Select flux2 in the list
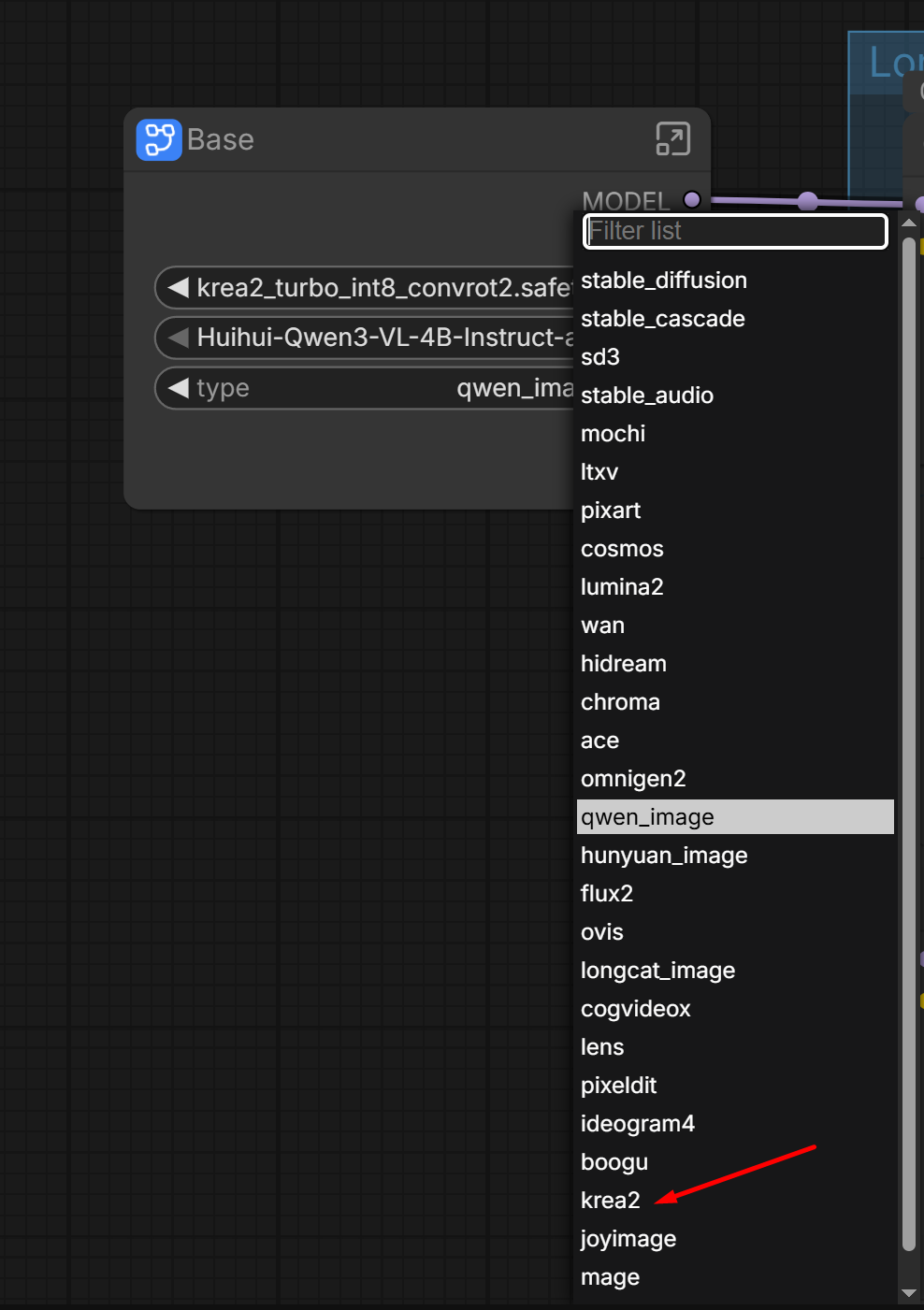924x1310 pixels. click(735, 894)
